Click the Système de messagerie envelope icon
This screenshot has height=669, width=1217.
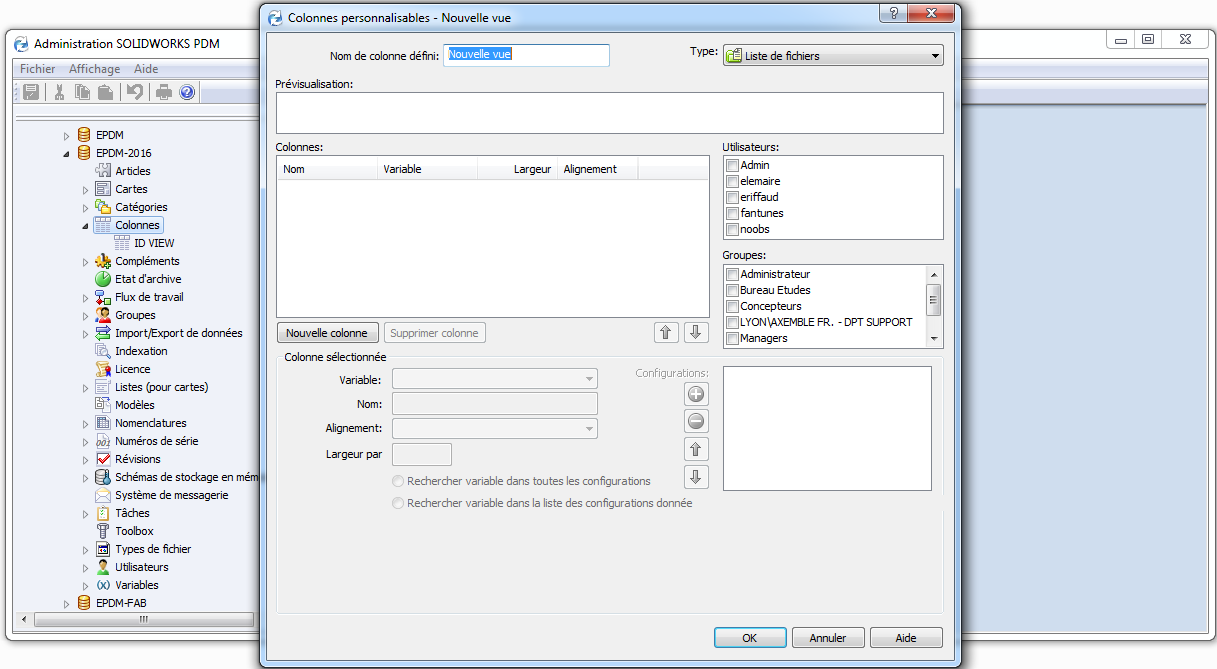(x=103, y=495)
